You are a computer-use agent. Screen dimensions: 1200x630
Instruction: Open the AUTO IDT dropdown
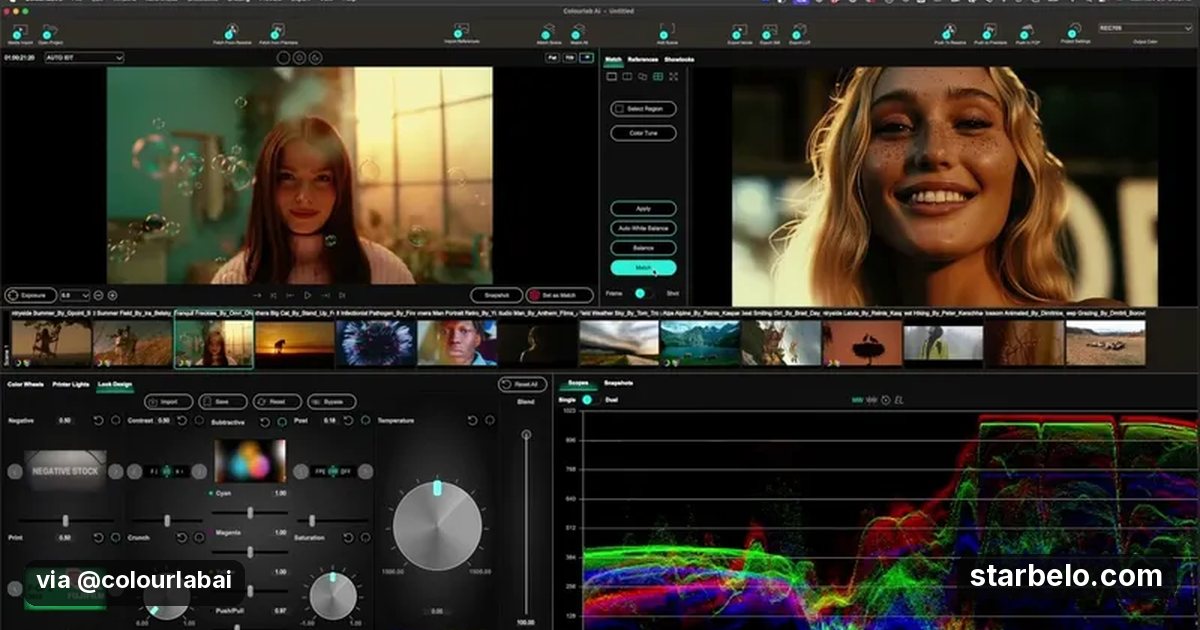pos(85,58)
